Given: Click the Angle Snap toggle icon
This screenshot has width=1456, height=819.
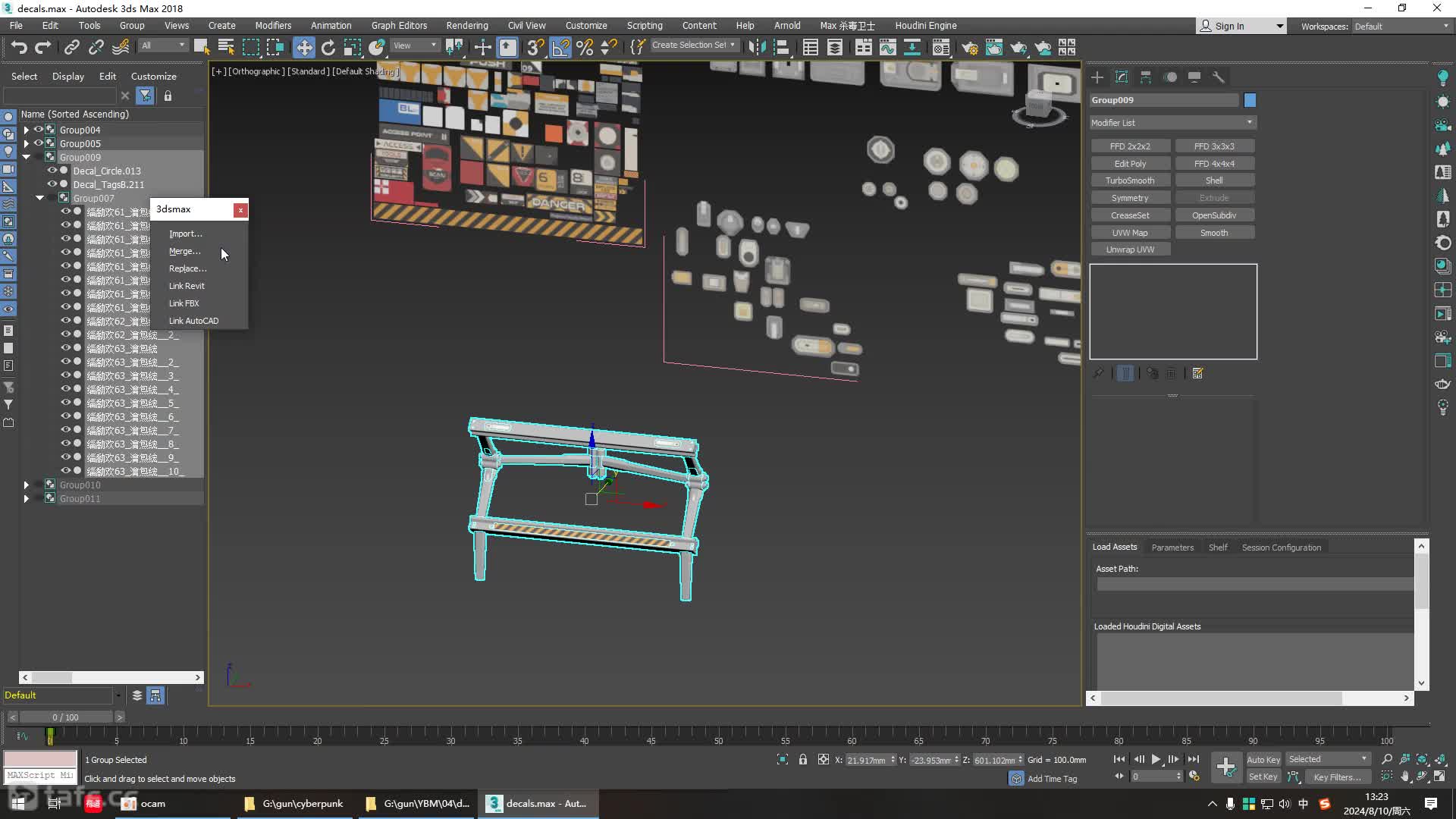Looking at the screenshot, I should [x=560, y=48].
